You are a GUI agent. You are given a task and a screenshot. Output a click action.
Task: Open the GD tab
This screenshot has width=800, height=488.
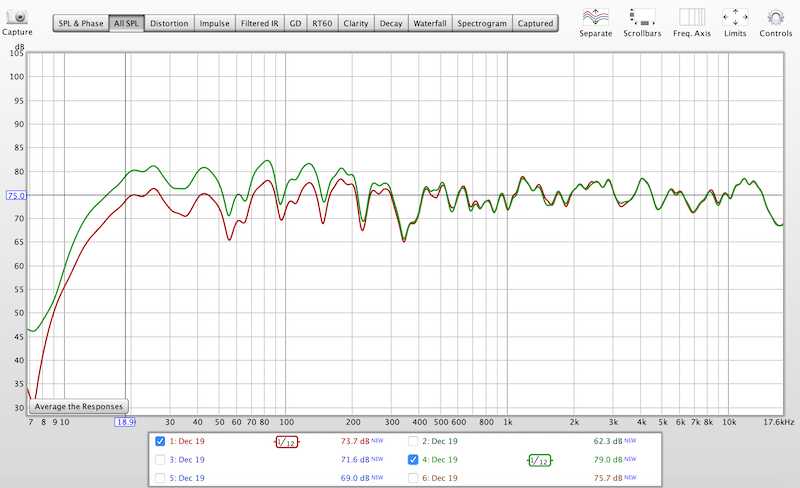pos(295,23)
